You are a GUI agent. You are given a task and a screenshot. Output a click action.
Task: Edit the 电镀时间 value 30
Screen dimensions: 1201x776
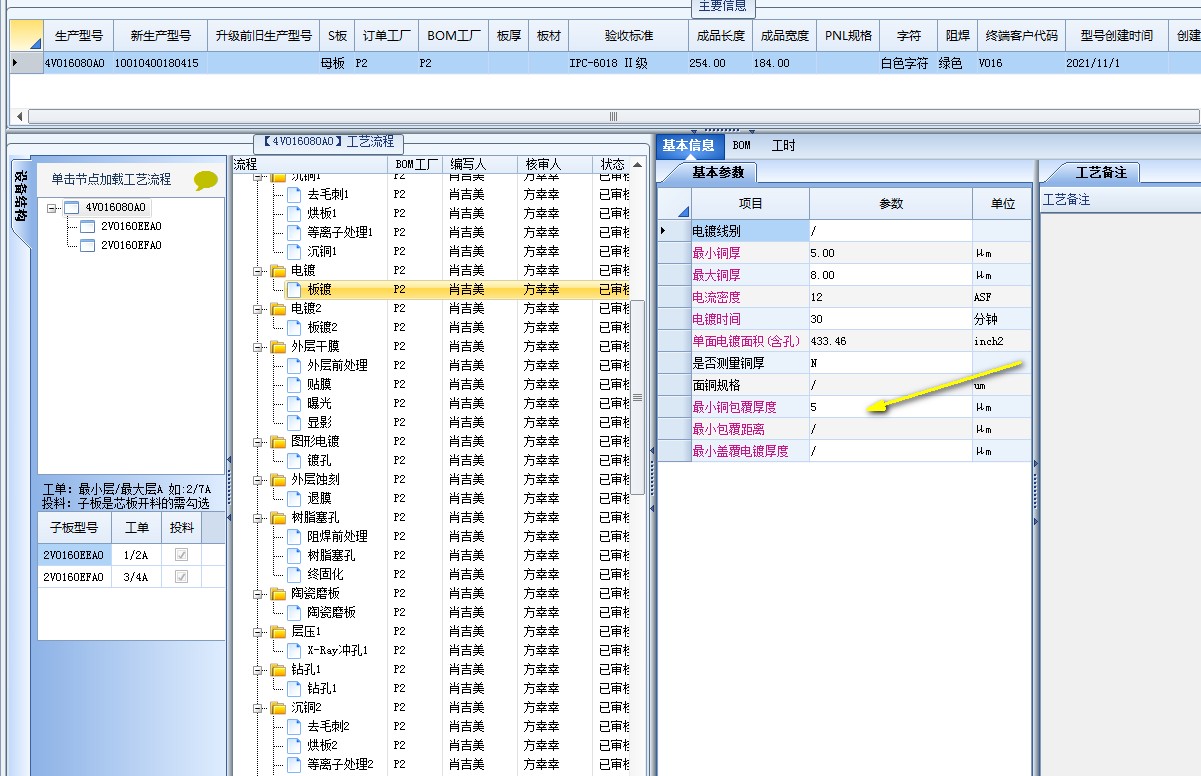[x=890, y=319]
